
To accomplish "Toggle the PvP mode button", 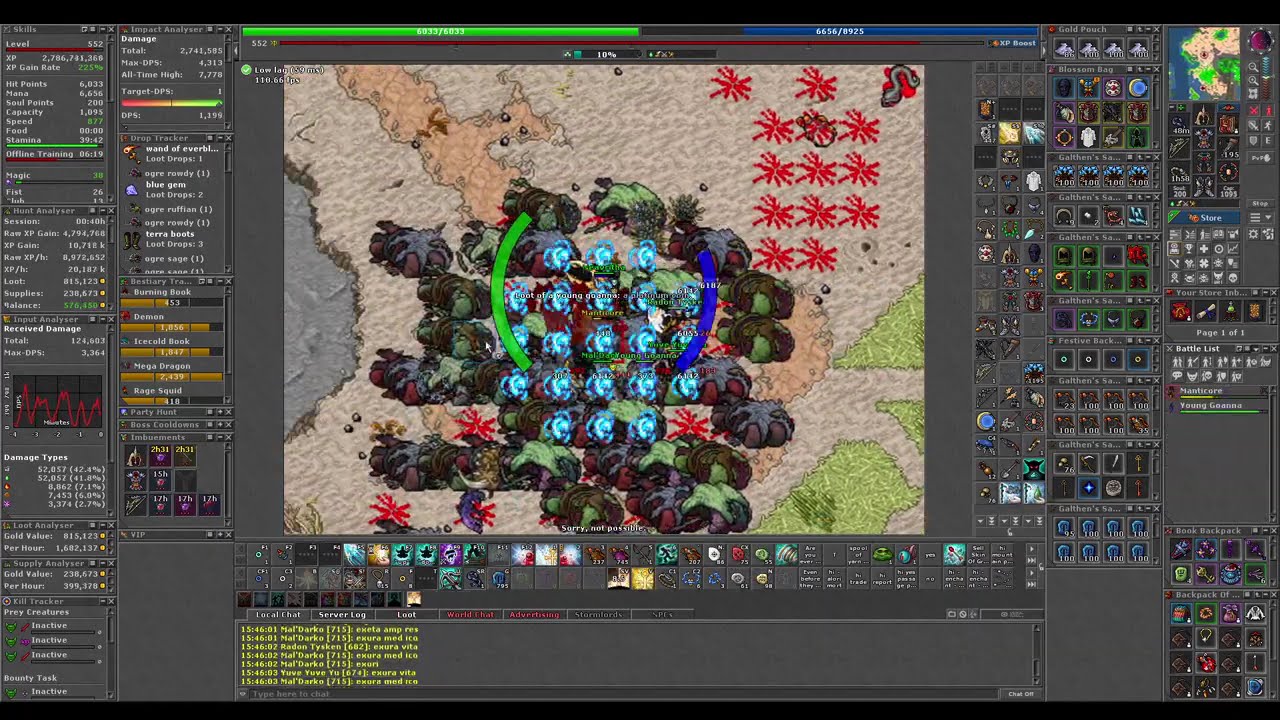I will (x=1260, y=157).
